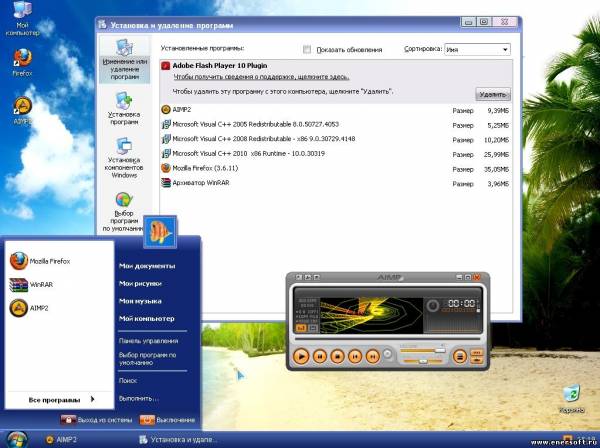This screenshot has height=448, width=600.
Task: Open the sort-by dropdown showing Имя
Action: pyautogui.click(x=477, y=50)
